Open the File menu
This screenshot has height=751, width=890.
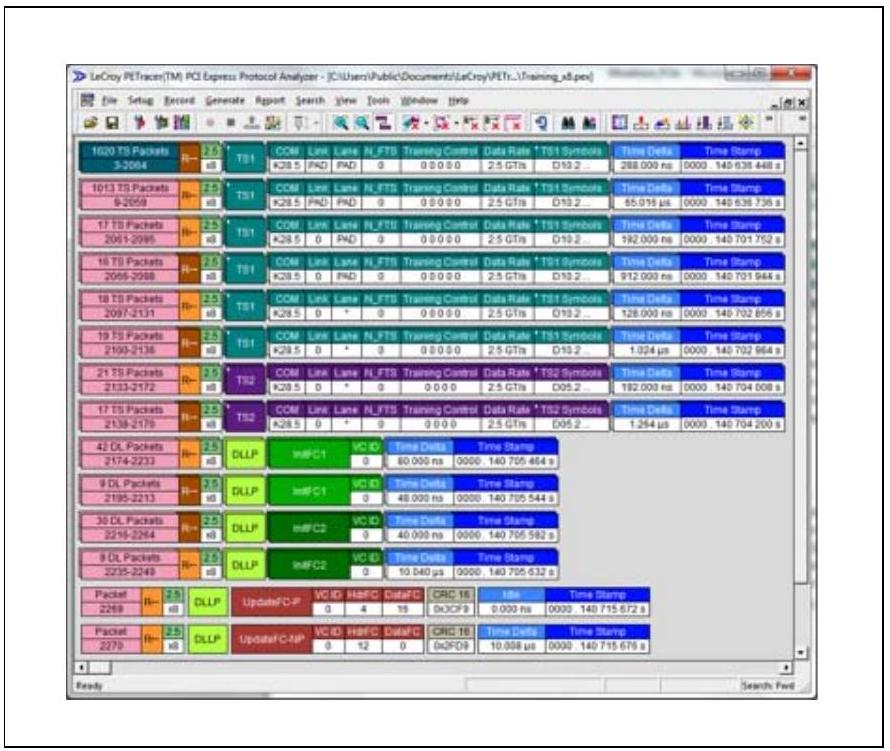109,100
